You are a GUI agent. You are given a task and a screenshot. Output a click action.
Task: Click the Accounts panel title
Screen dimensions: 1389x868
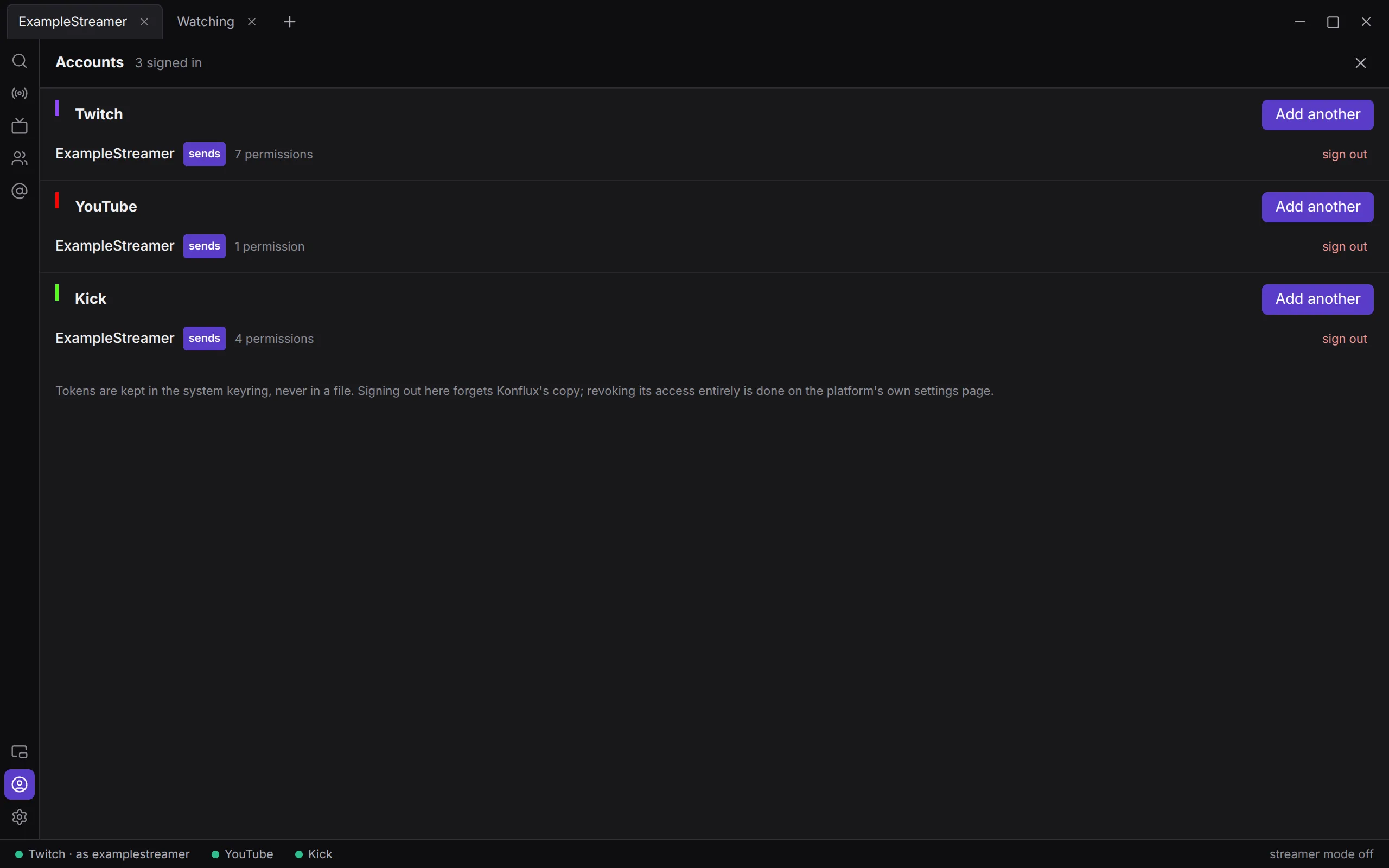point(90,62)
